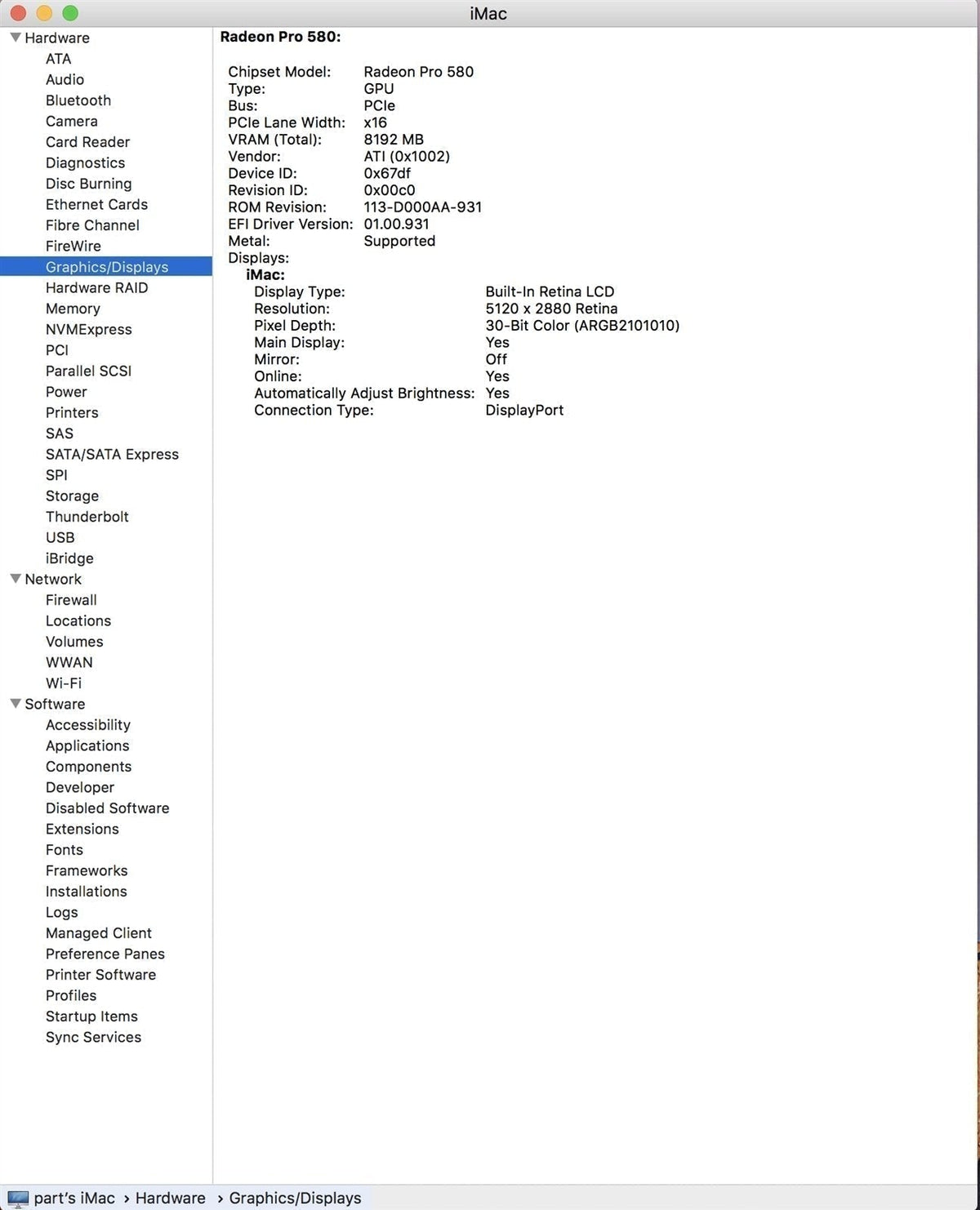The image size is (980, 1210).
Task: Open the Bluetooth information panel
Action: click(x=78, y=100)
